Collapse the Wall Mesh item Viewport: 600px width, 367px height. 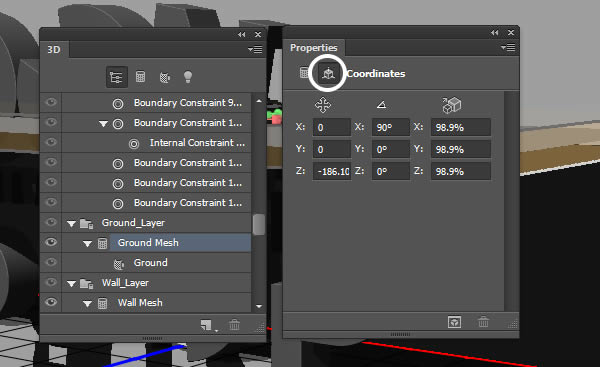pyautogui.click(x=87, y=304)
